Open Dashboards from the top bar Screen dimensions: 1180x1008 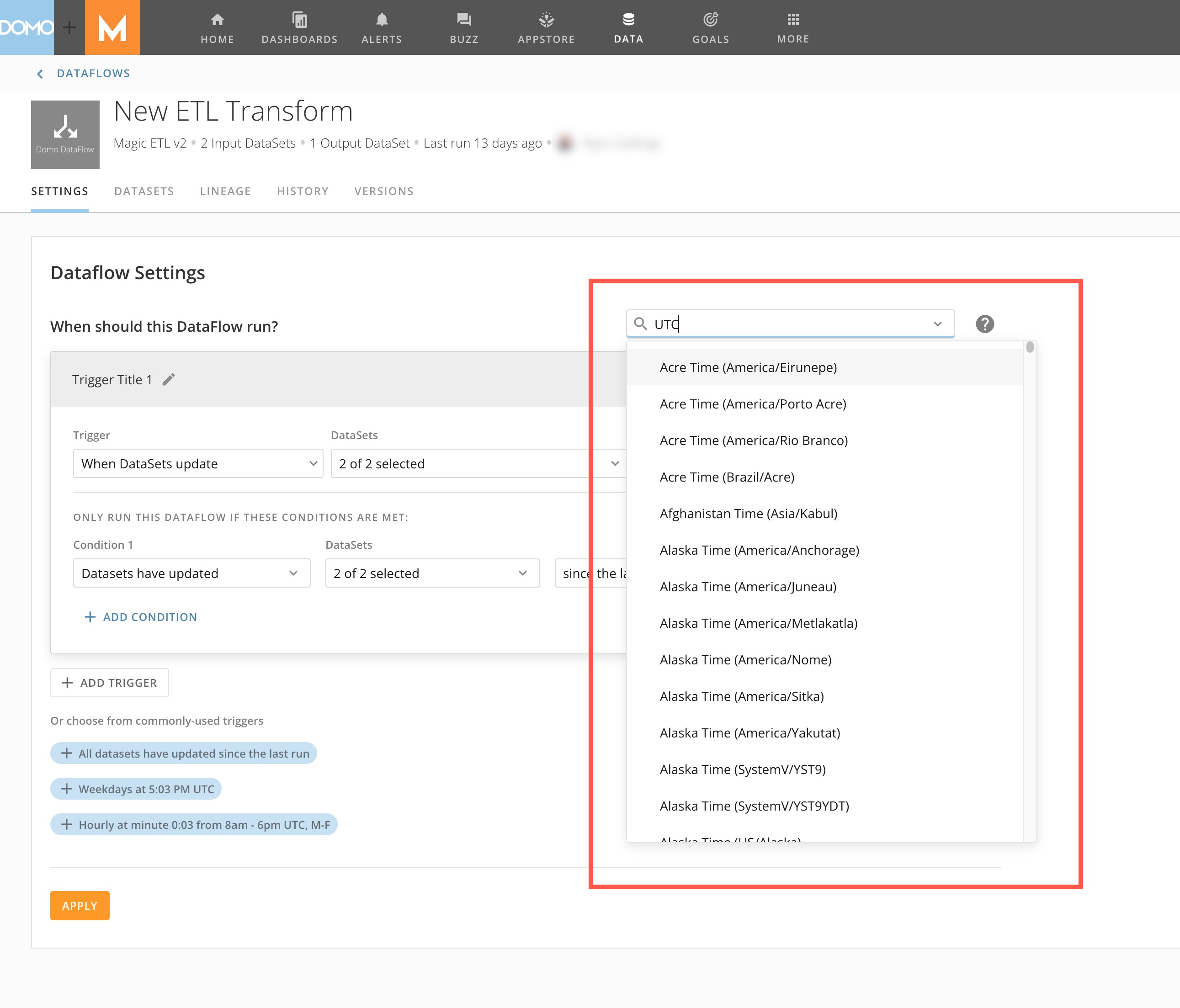[299, 27]
